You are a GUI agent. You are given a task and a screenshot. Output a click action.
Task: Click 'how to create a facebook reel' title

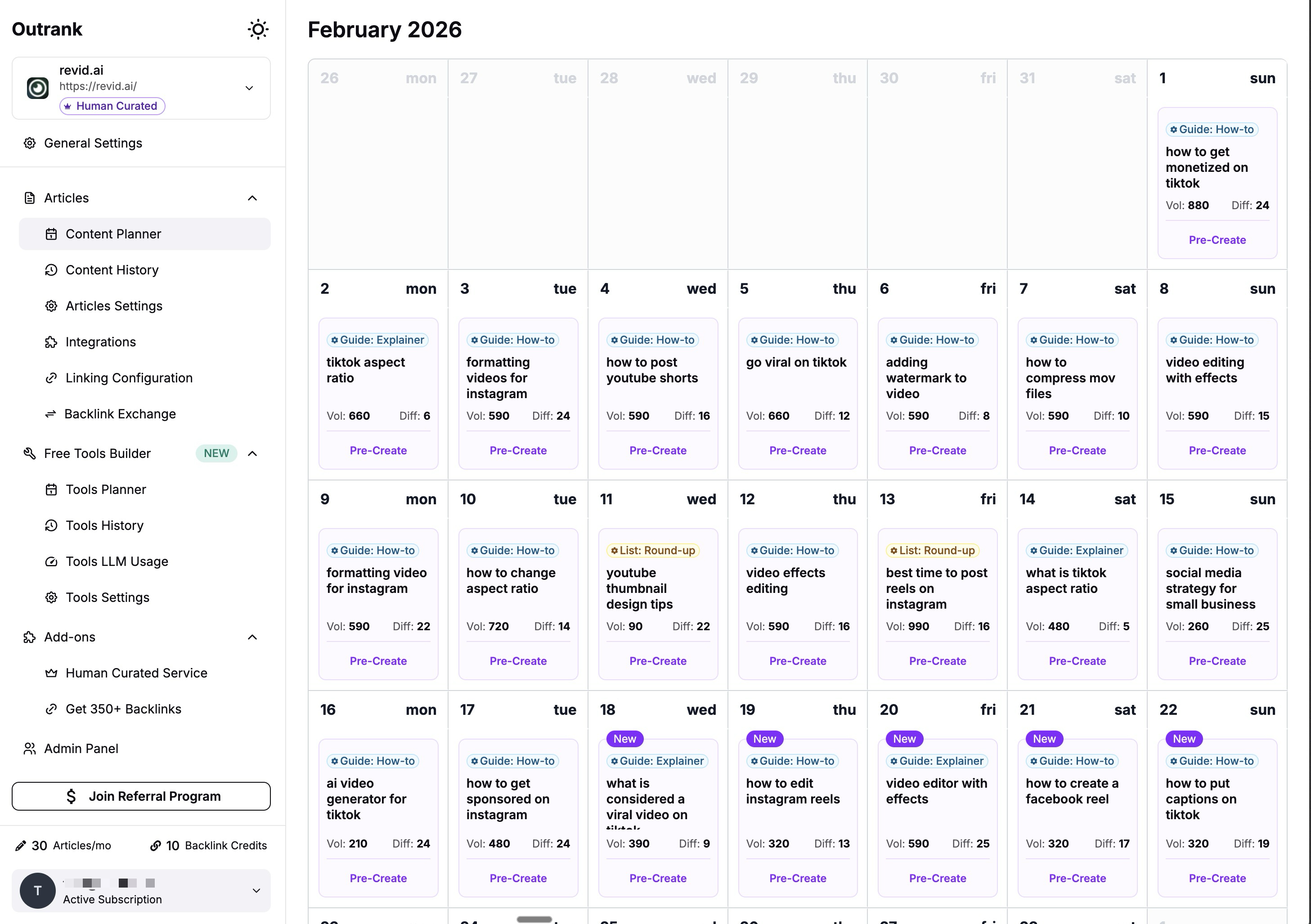click(x=1072, y=791)
